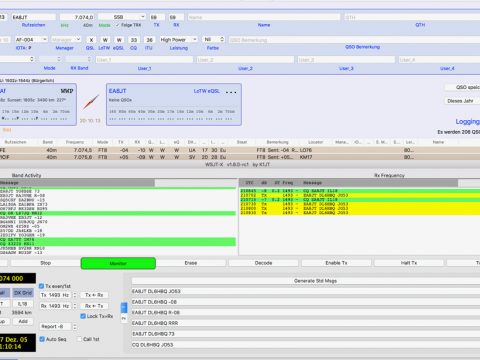Toggle Tx even/1st checkbox
This screenshot has width=480, height=360.
click(41, 286)
